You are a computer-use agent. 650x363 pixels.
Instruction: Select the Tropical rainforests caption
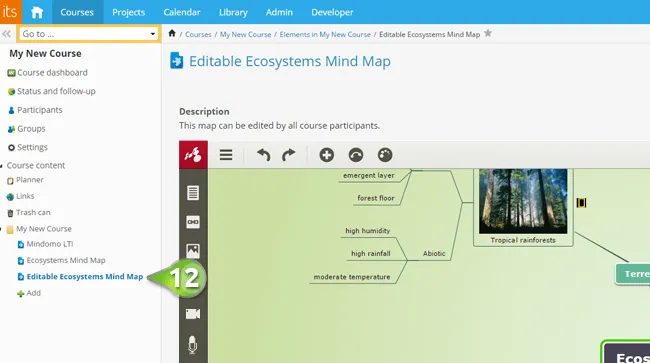523,240
